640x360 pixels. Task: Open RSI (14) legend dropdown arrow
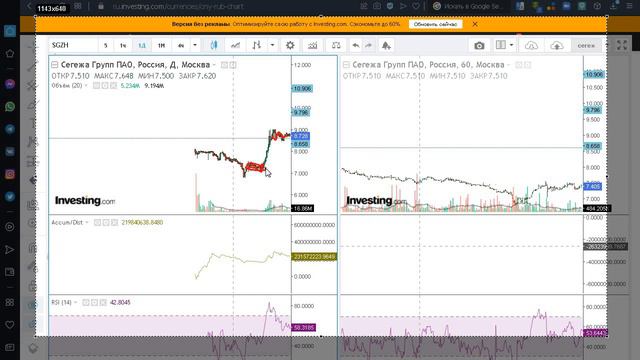76,302
